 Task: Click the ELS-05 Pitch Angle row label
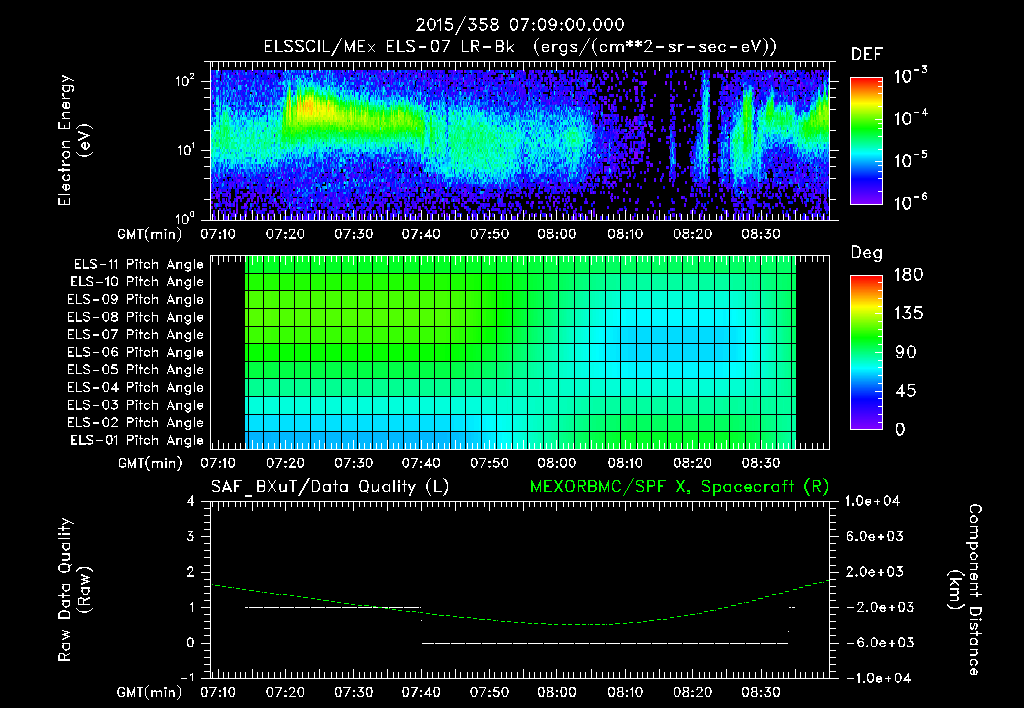[136, 370]
